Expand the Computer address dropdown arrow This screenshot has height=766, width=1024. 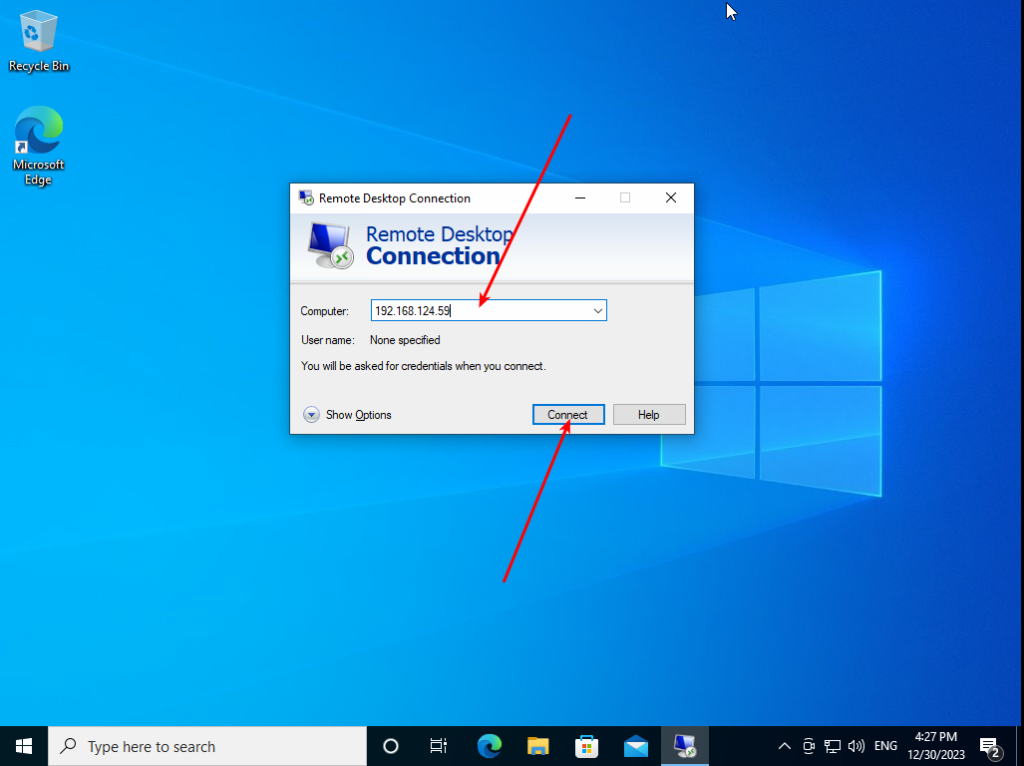[x=598, y=311]
